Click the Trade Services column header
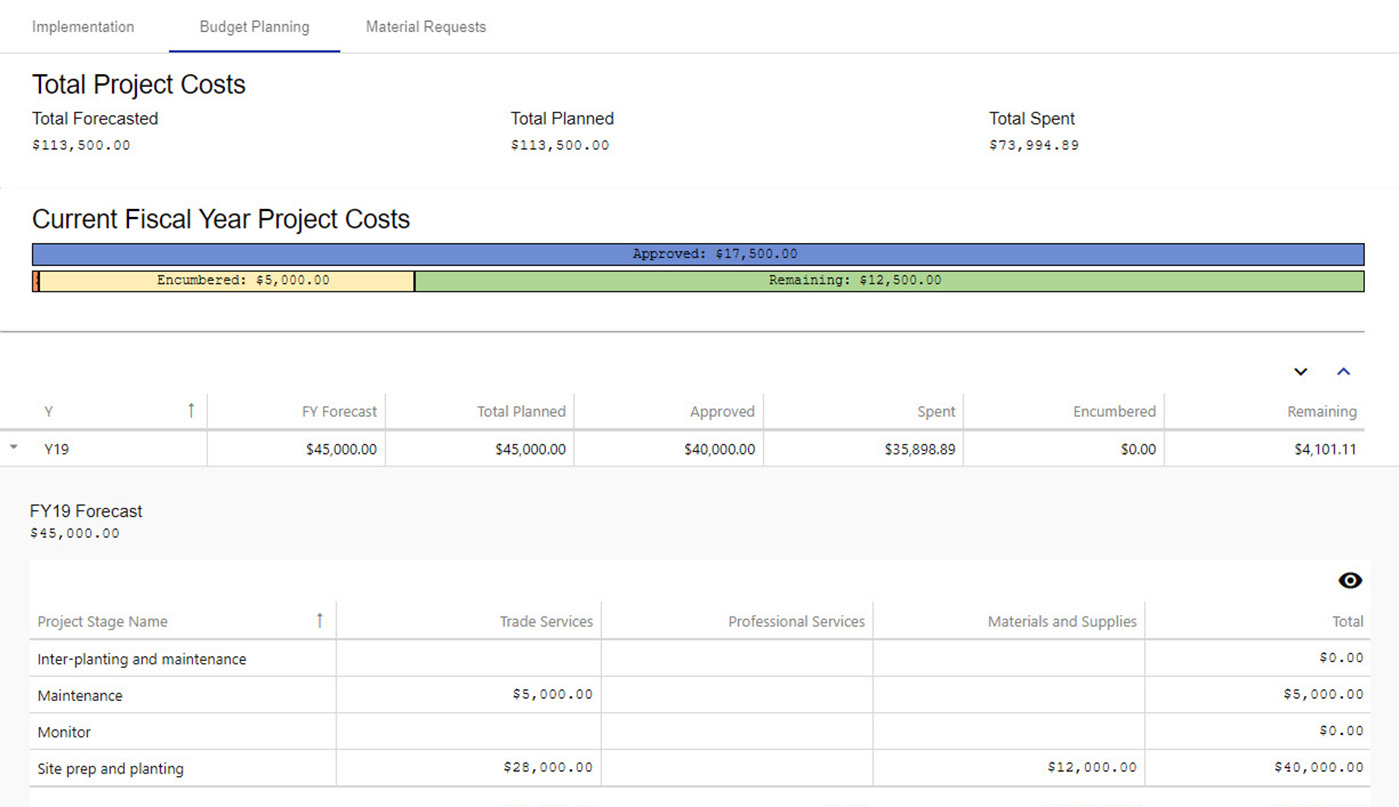The width and height of the screenshot is (1399, 807). [546, 622]
